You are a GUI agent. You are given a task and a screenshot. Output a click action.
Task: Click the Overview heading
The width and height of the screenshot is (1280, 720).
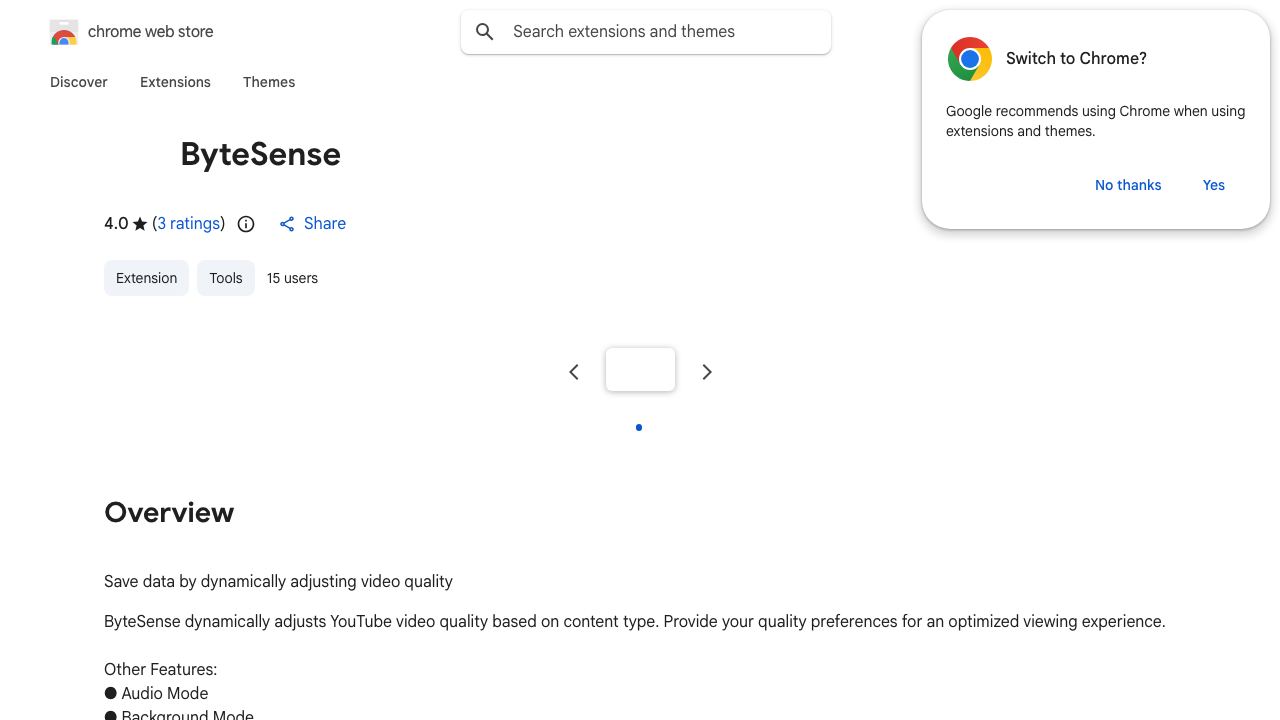tap(169, 512)
